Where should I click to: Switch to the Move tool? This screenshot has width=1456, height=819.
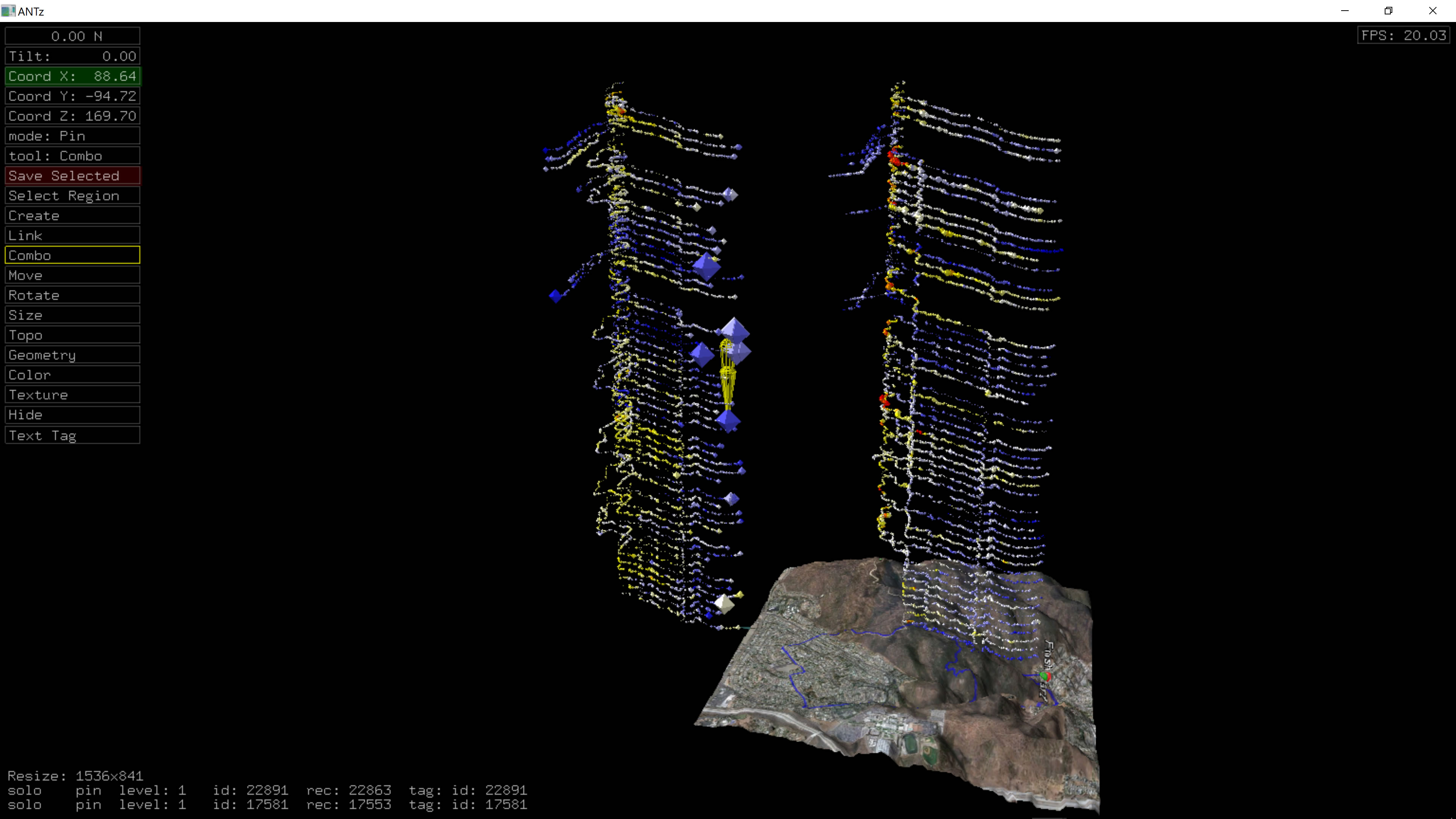point(72,275)
